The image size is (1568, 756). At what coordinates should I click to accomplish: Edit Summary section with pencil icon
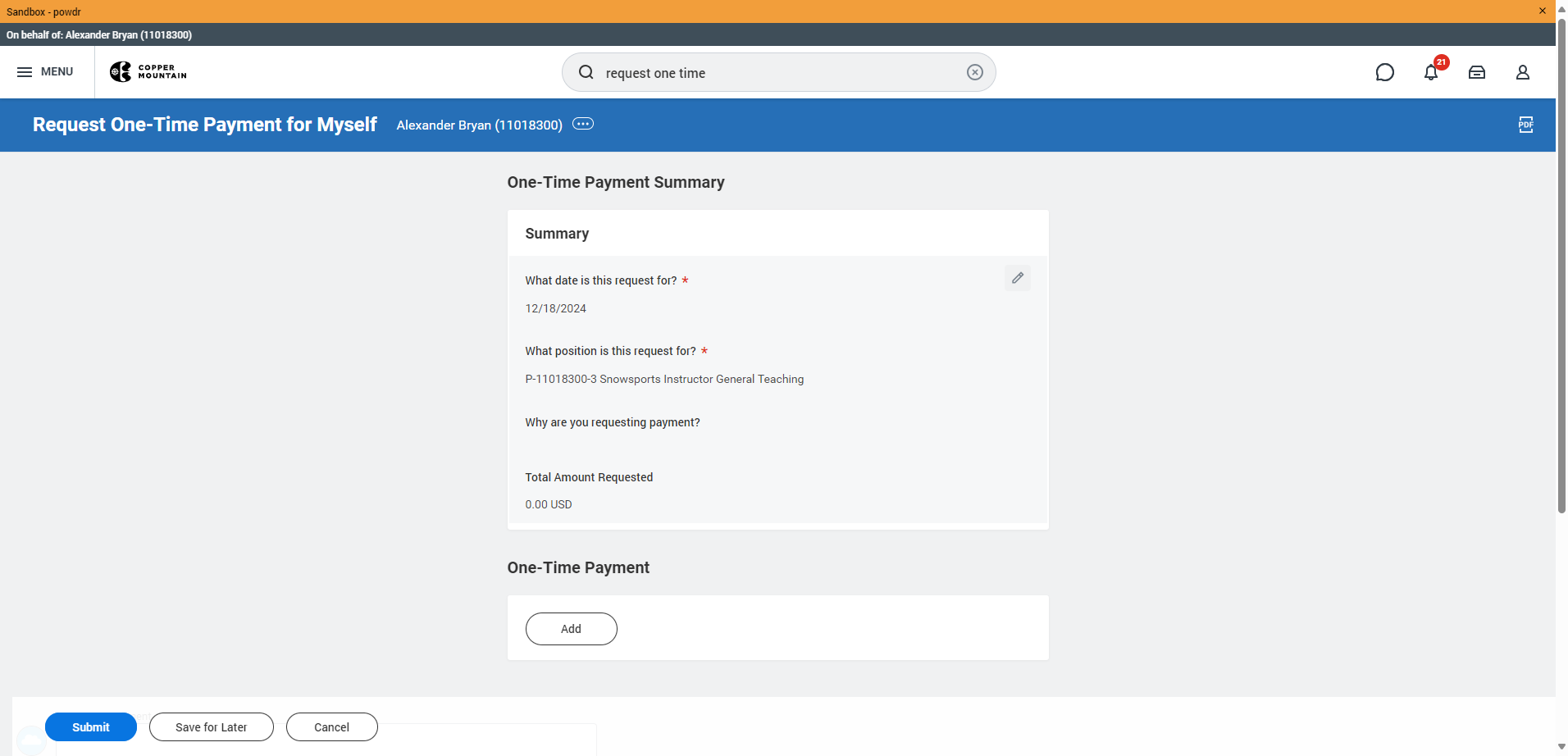pos(1018,278)
